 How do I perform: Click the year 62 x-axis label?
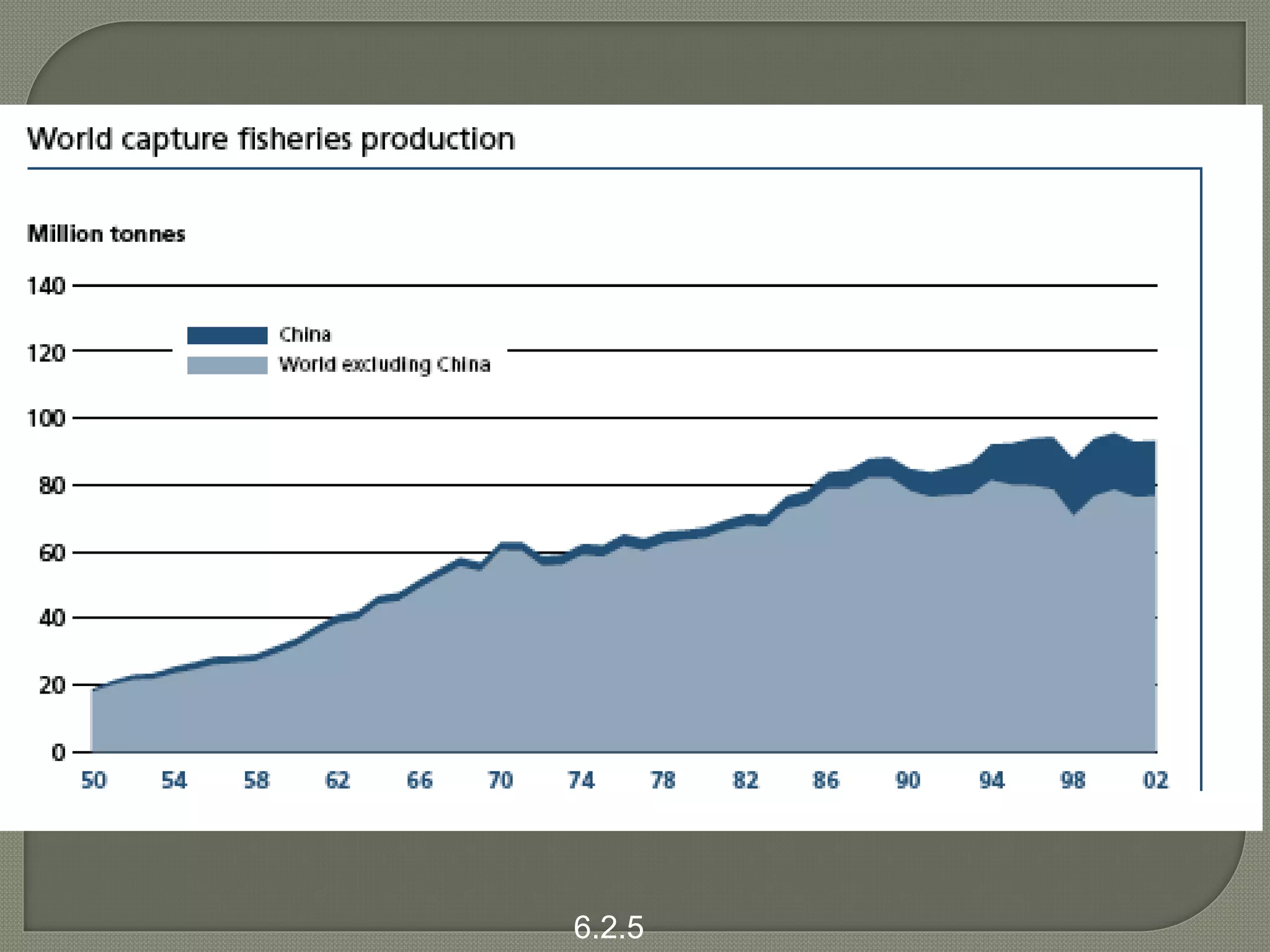coord(337,780)
